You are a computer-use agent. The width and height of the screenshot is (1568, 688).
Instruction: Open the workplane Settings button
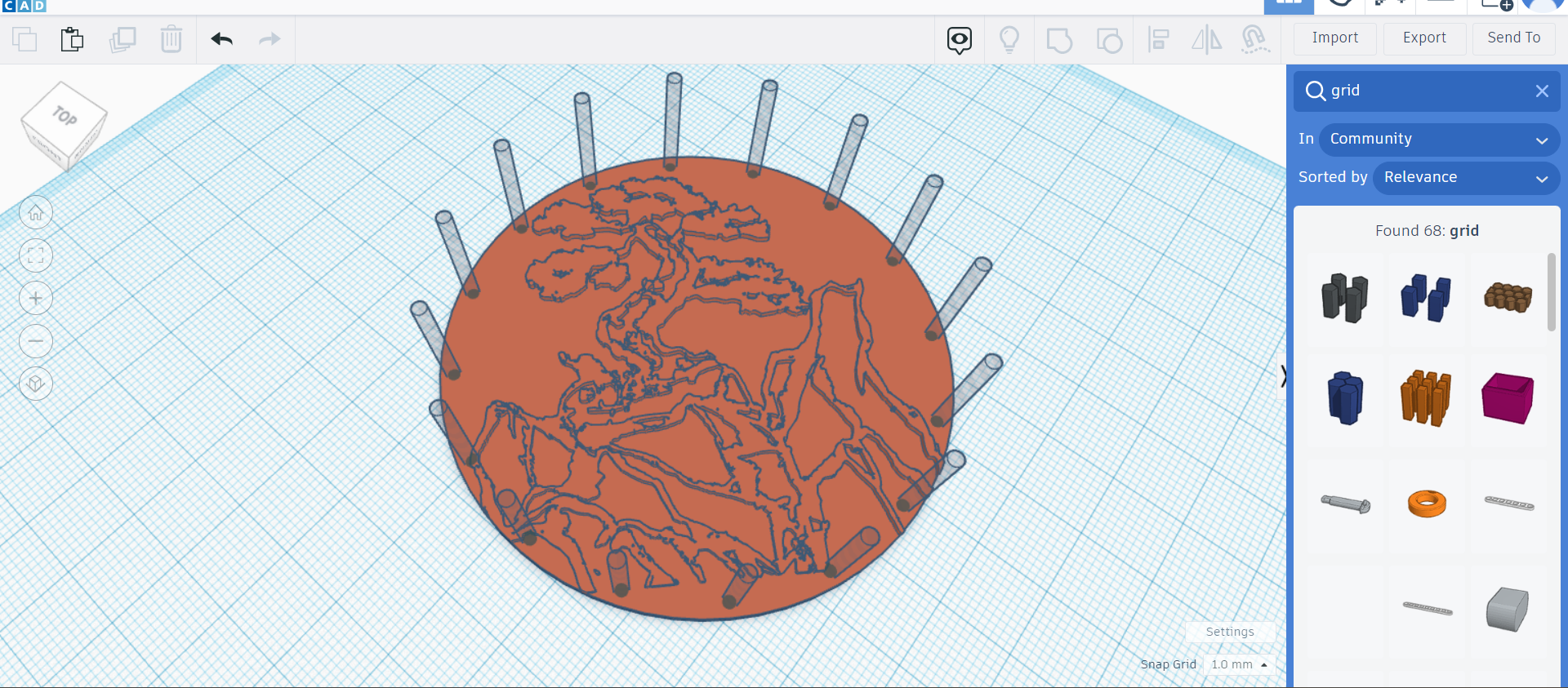pos(1230,632)
